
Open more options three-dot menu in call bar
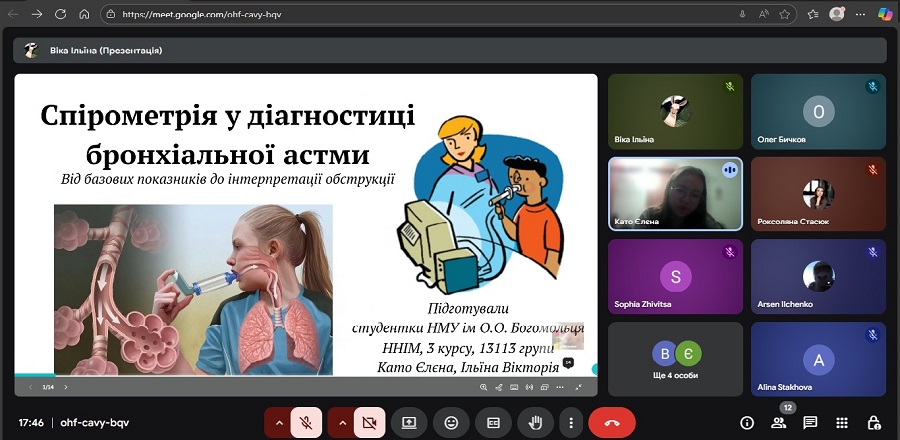570,423
